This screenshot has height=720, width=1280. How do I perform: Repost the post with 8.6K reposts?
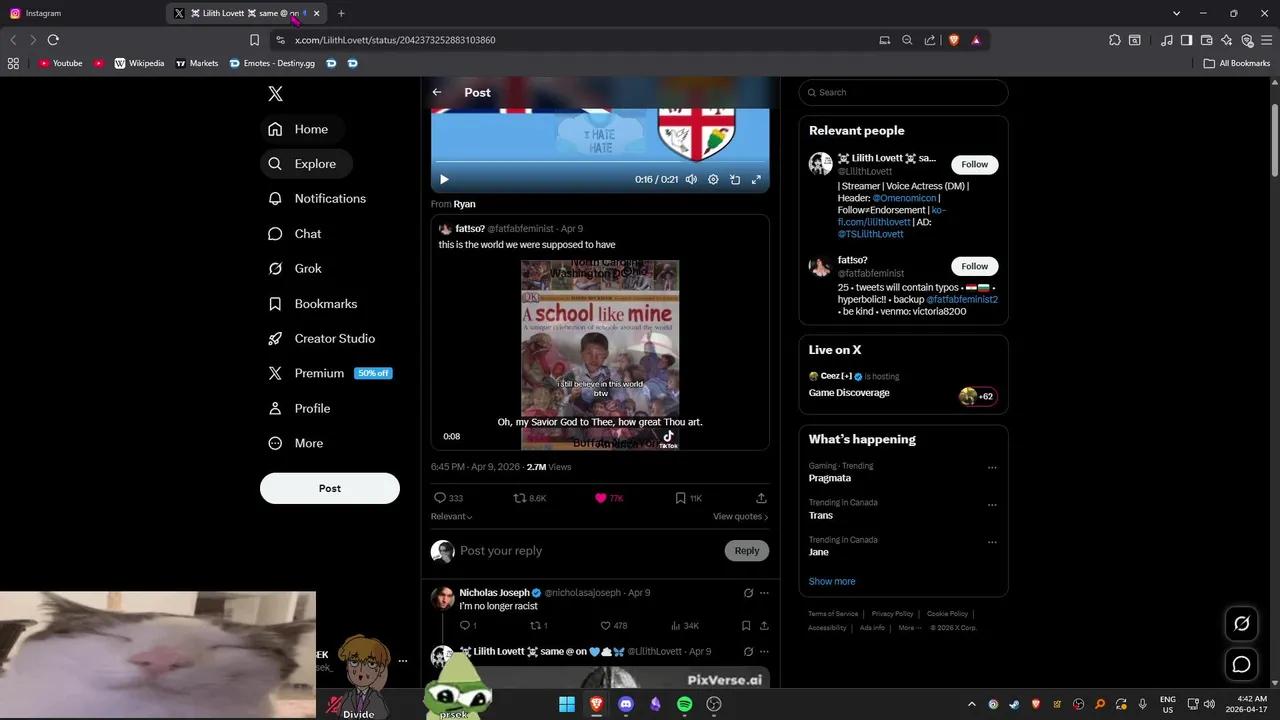click(x=519, y=498)
